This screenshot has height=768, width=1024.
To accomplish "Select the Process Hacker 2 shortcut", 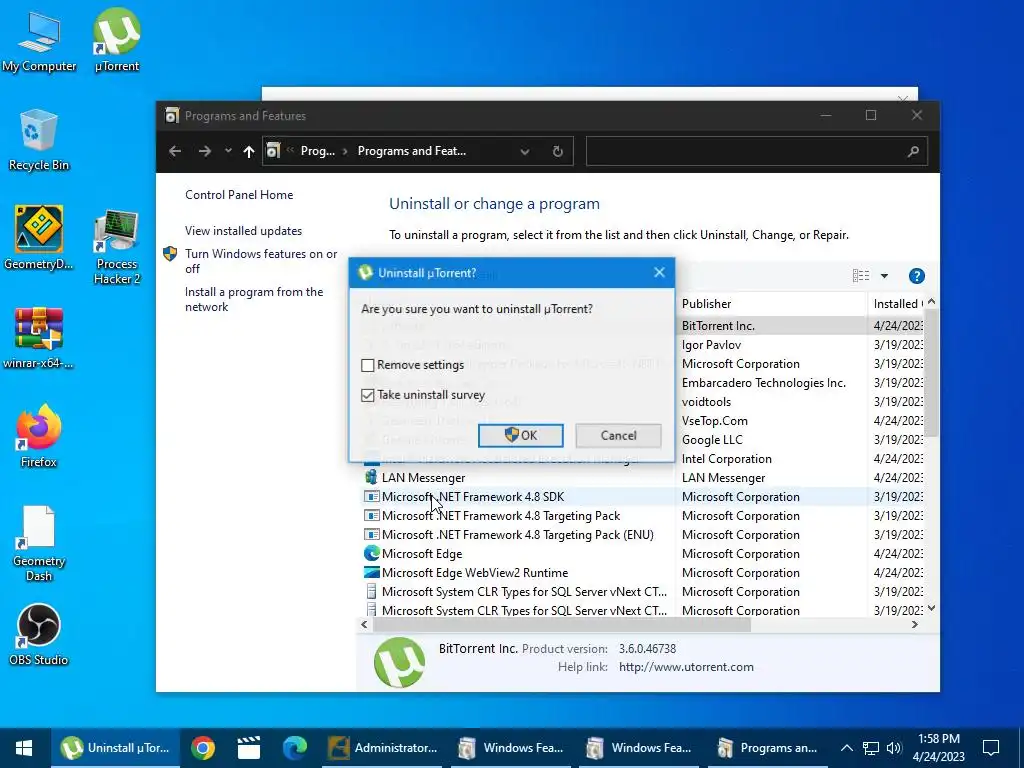I will click(117, 247).
